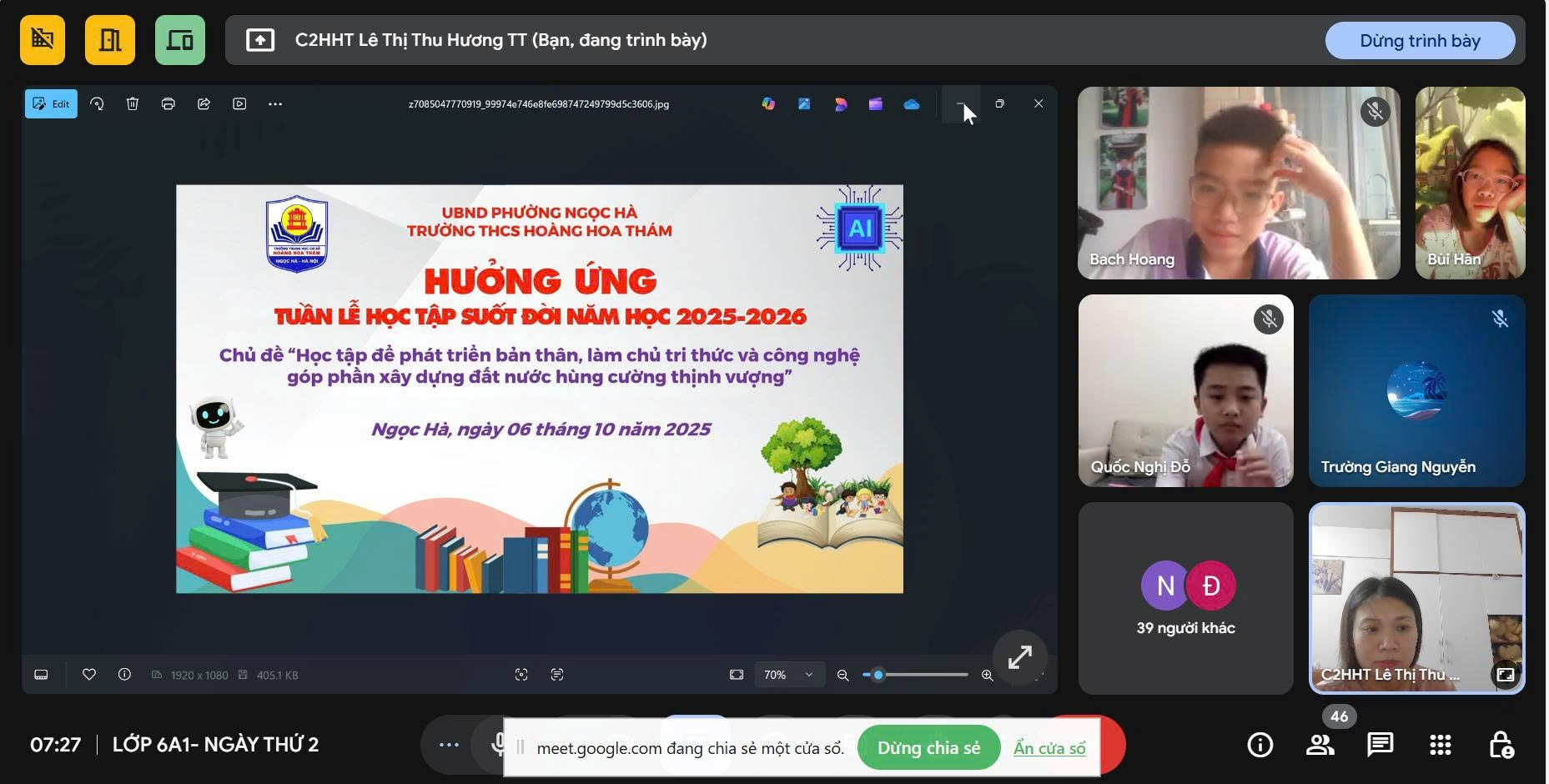Viewport: 1549px width, 784px height.
Task: Toggle the microphone in meeting controls
Action: coord(498,744)
